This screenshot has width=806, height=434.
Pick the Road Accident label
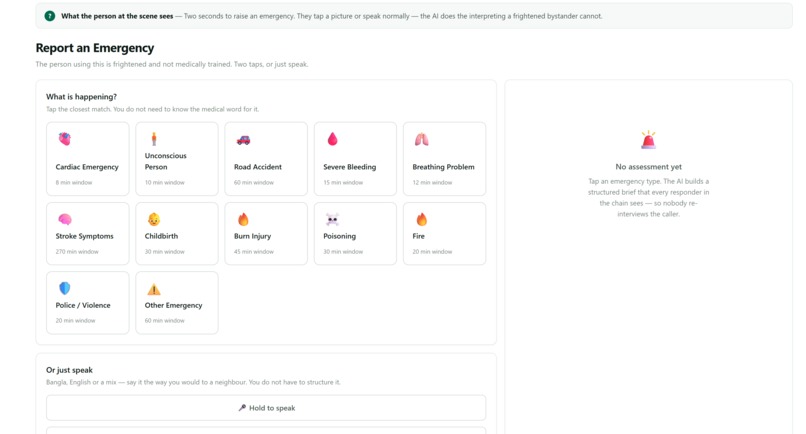pos(258,167)
